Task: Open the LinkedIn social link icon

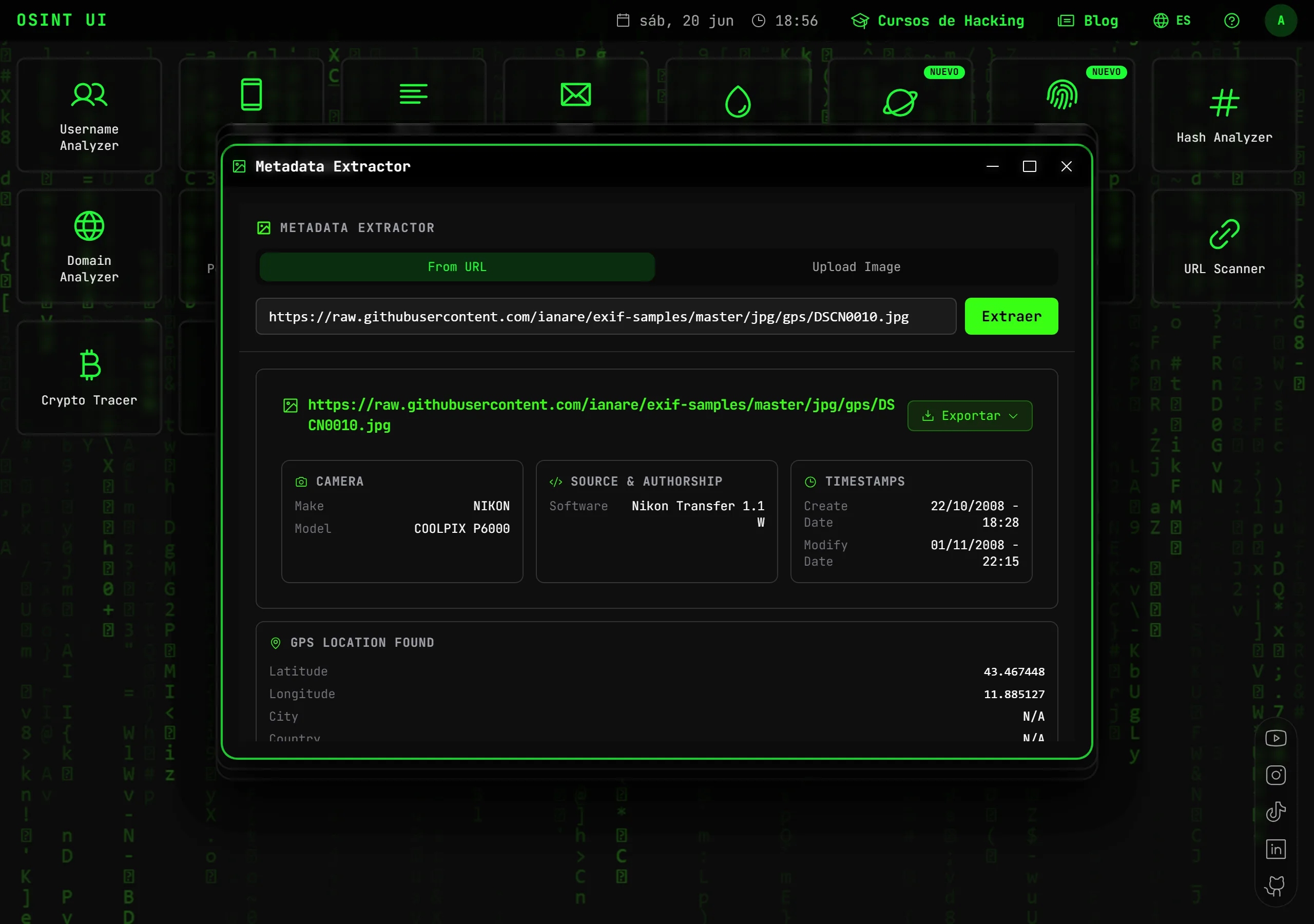Action: pos(1276,849)
